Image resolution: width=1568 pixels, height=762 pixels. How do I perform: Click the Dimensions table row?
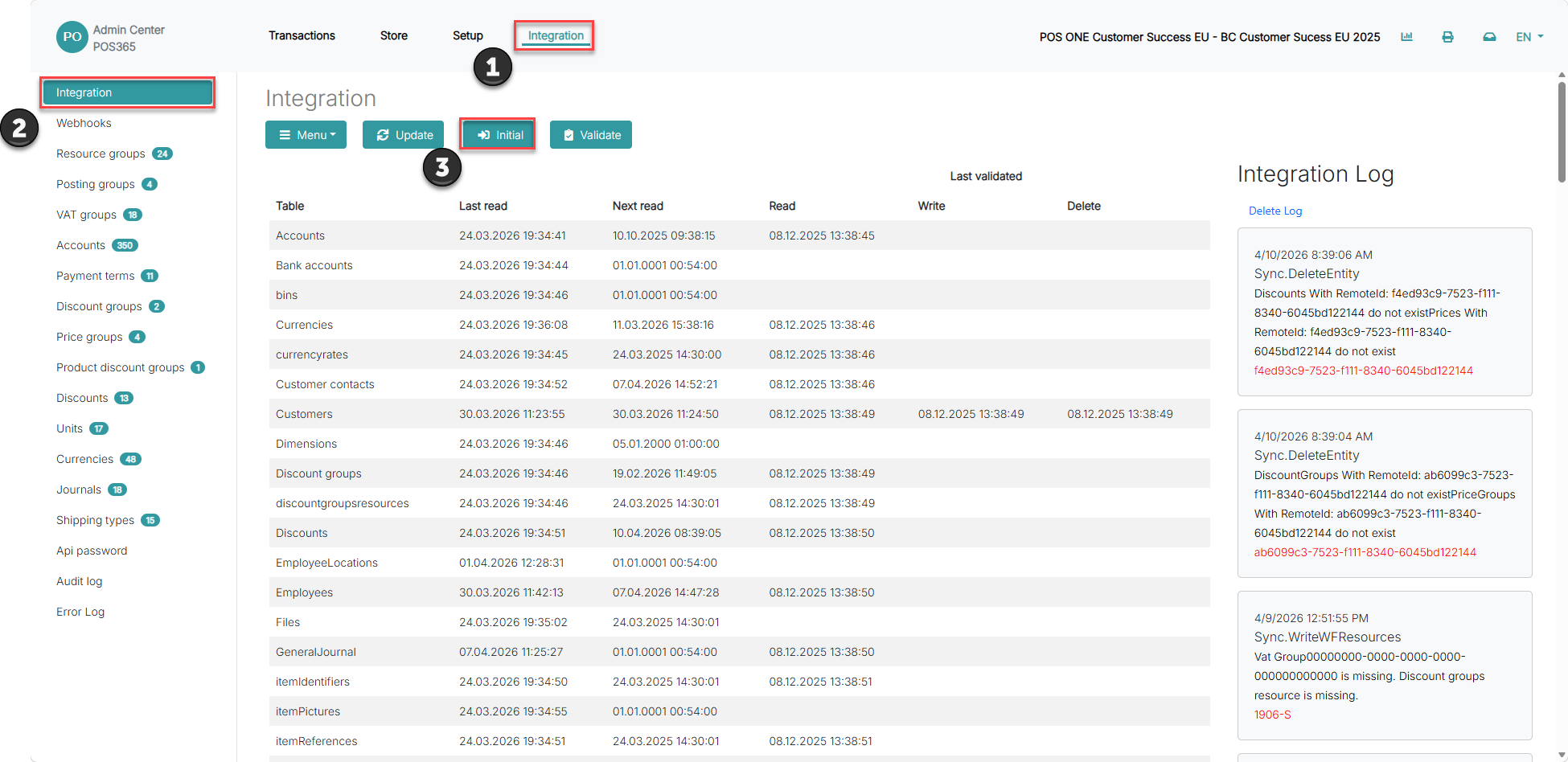coord(739,444)
